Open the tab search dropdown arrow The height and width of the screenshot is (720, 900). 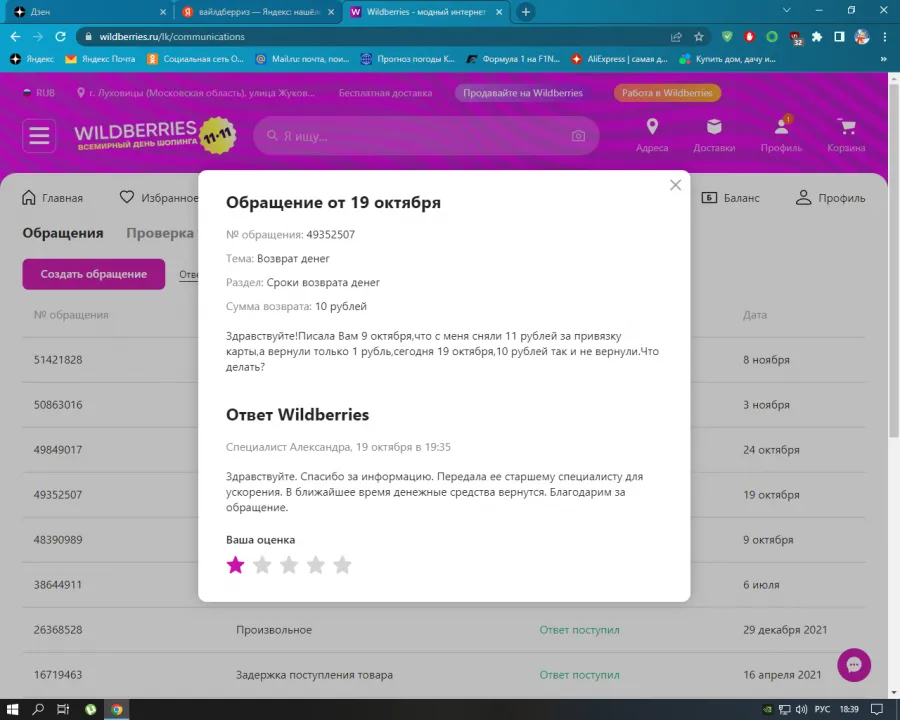click(x=786, y=10)
